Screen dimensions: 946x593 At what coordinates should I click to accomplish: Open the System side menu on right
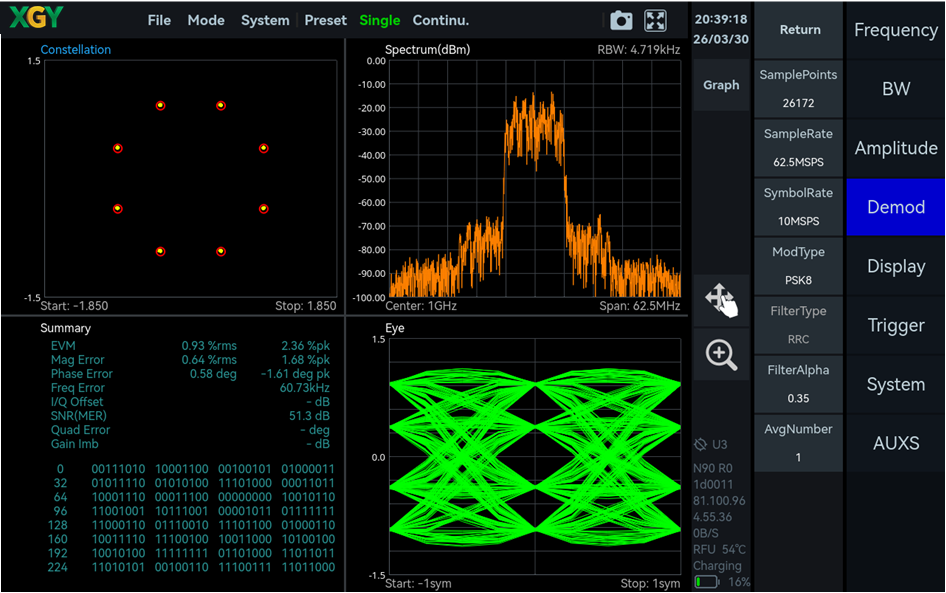896,384
